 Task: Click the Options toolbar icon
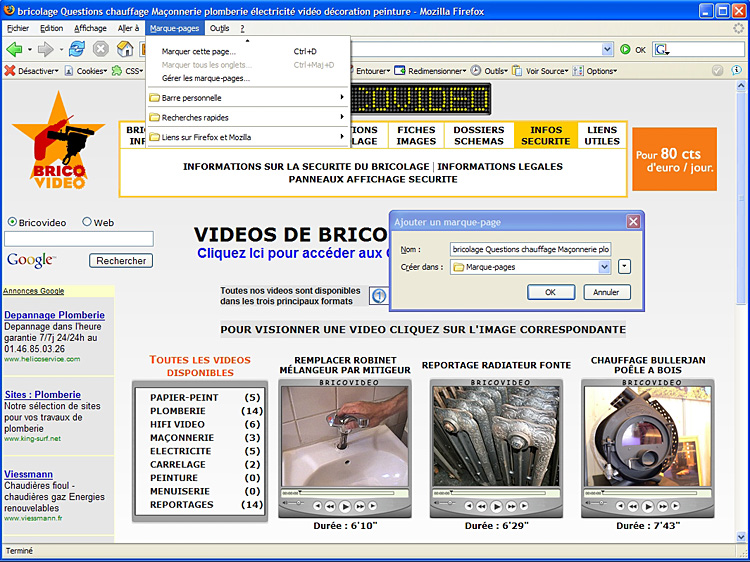578,71
